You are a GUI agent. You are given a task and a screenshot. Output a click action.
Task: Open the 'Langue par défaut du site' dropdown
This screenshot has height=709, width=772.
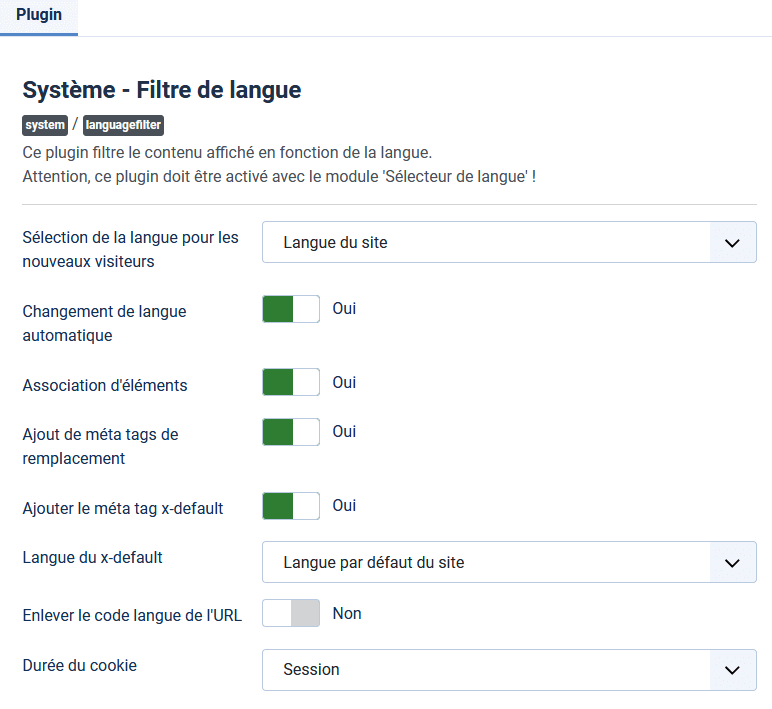click(x=509, y=562)
